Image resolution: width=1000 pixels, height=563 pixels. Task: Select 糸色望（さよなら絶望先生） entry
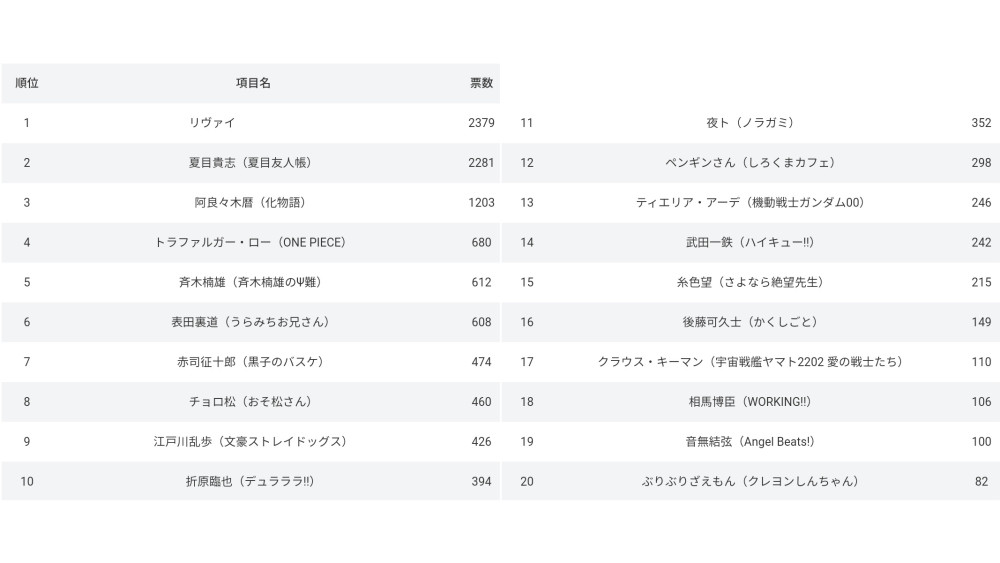[749, 283]
